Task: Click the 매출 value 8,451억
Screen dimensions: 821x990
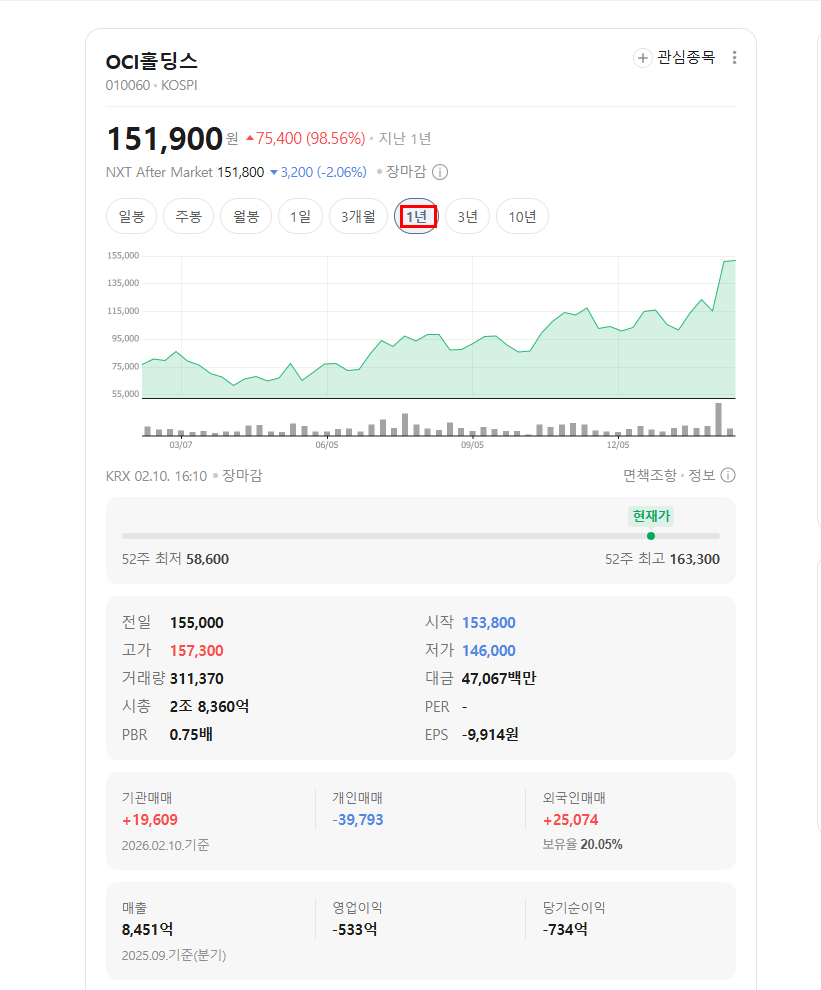Action: coord(147,930)
